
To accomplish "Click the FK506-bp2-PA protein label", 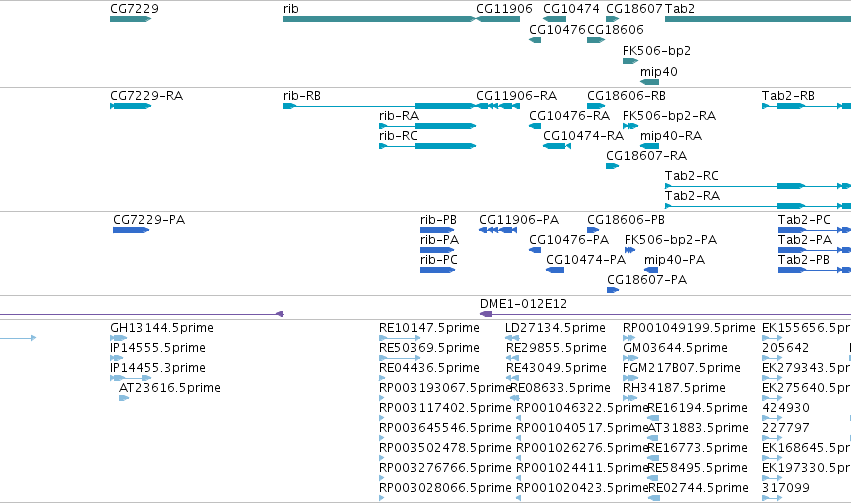I will click(671, 240).
